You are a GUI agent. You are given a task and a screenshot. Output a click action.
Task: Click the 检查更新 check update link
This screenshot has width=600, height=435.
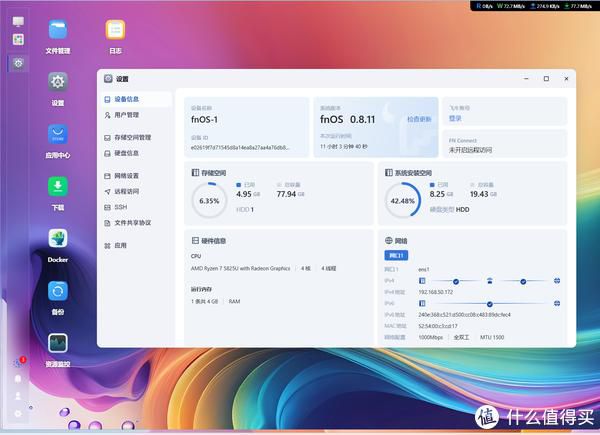pyautogui.click(x=419, y=119)
